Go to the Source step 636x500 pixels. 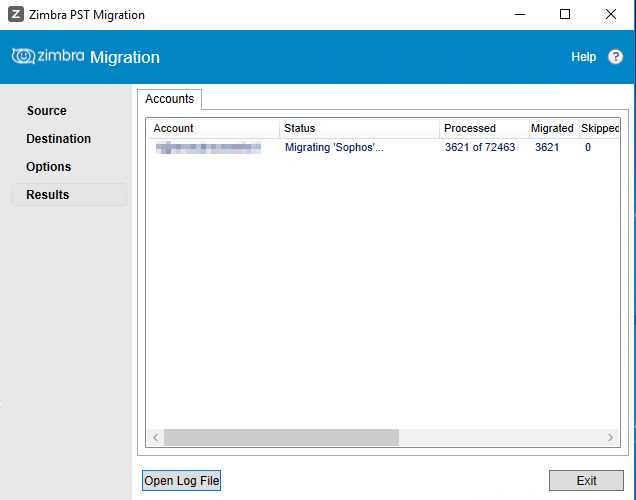click(47, 111)
